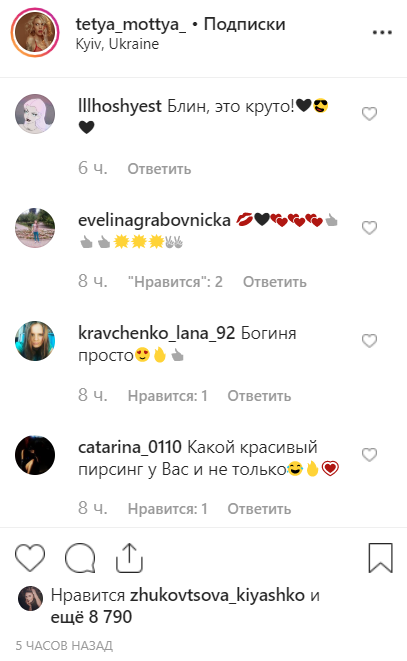Reply to evelinagrabovnicka using Ответить

[275, 282]
